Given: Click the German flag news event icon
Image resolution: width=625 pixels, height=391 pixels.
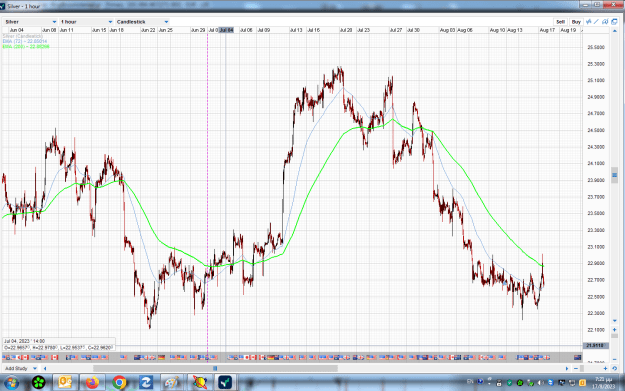Looking at the screenshot, I should tap(161, 357).
